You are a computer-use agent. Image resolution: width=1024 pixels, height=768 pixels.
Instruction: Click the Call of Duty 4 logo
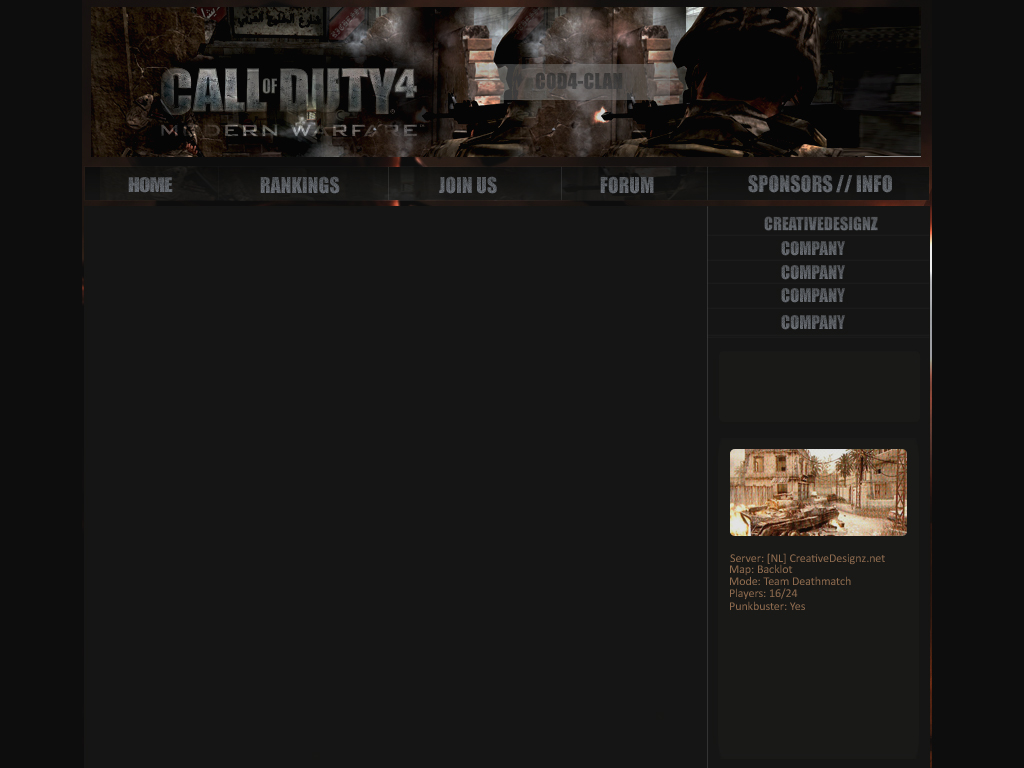[x=288, y=103]
